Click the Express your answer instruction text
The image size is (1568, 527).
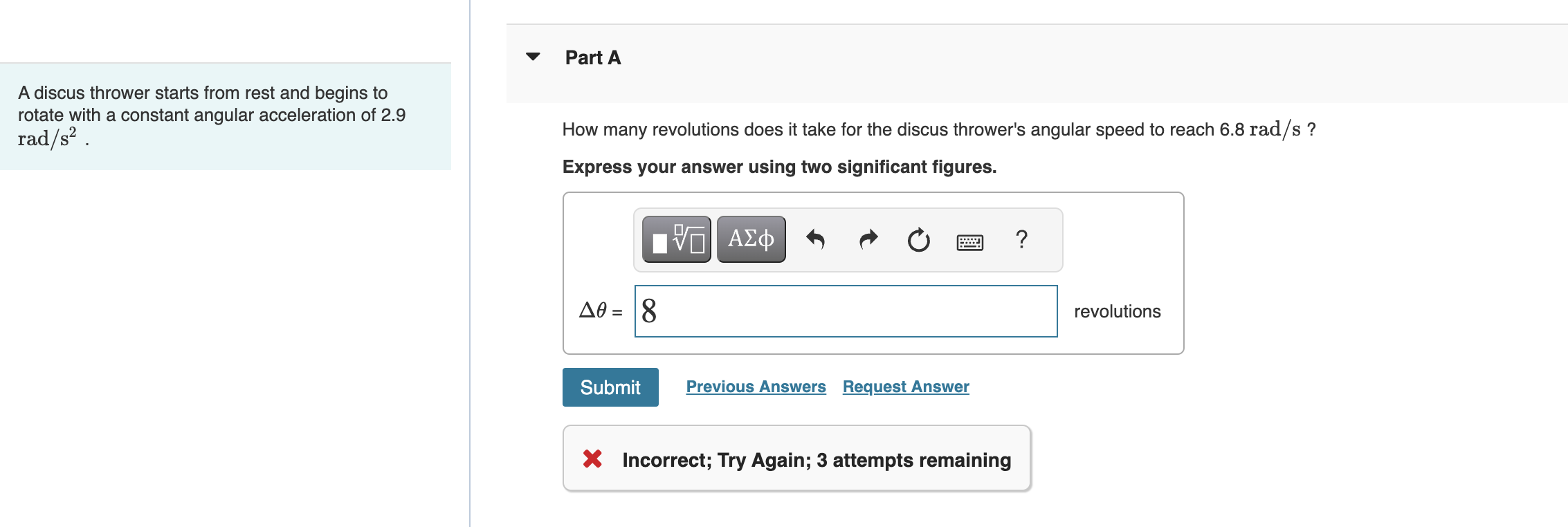tap(779, 167)
